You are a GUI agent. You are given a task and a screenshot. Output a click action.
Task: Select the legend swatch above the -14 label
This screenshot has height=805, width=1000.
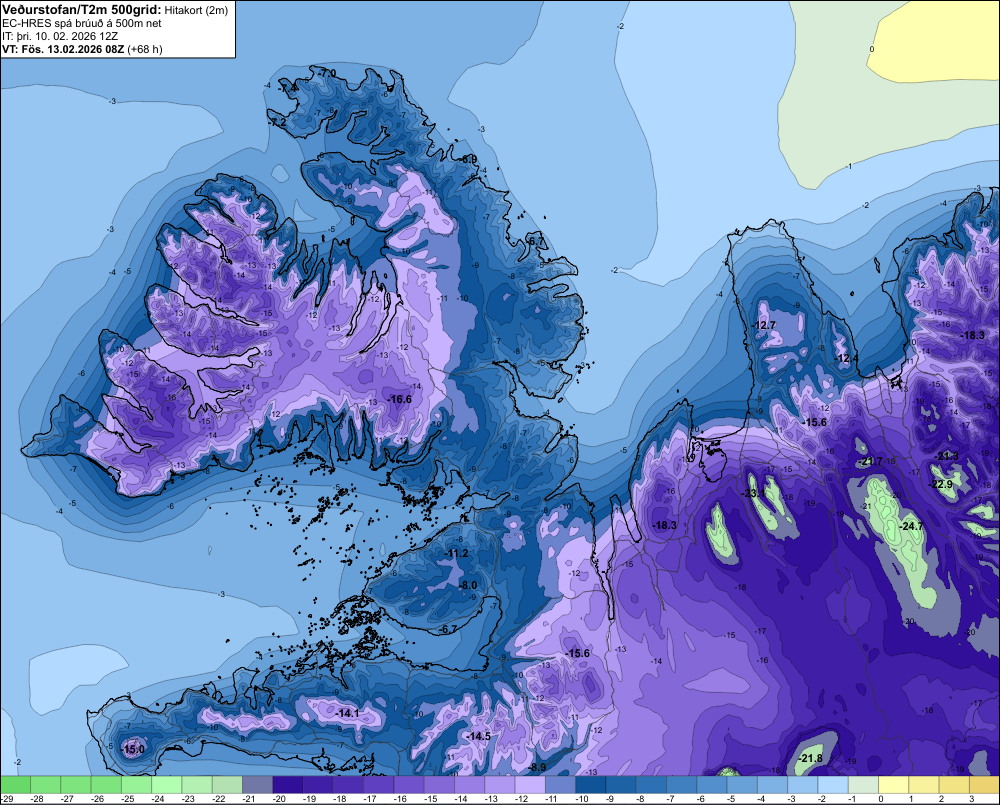[x=469, y=784]
